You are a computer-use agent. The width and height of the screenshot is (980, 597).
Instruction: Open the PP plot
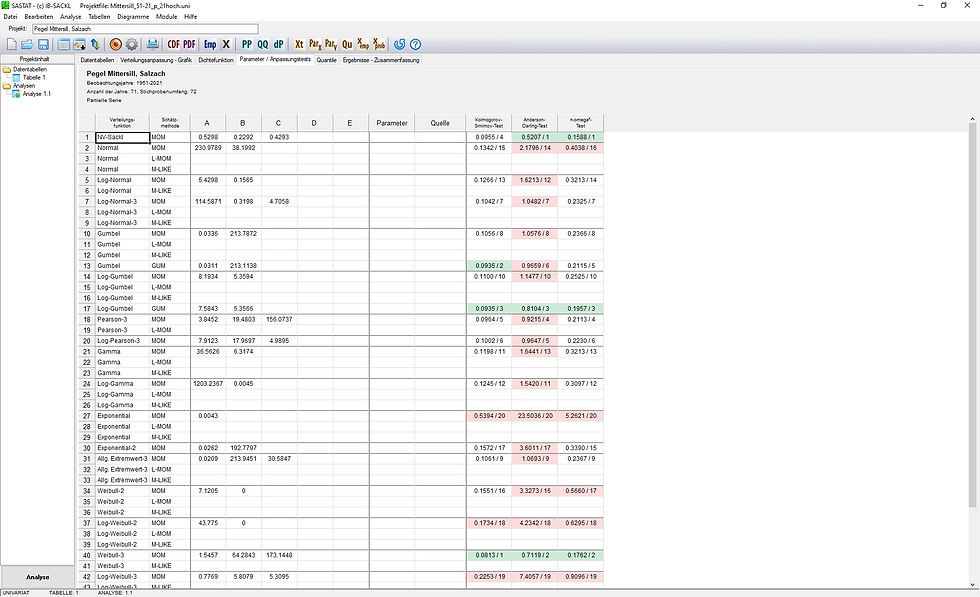coord(247,44)
